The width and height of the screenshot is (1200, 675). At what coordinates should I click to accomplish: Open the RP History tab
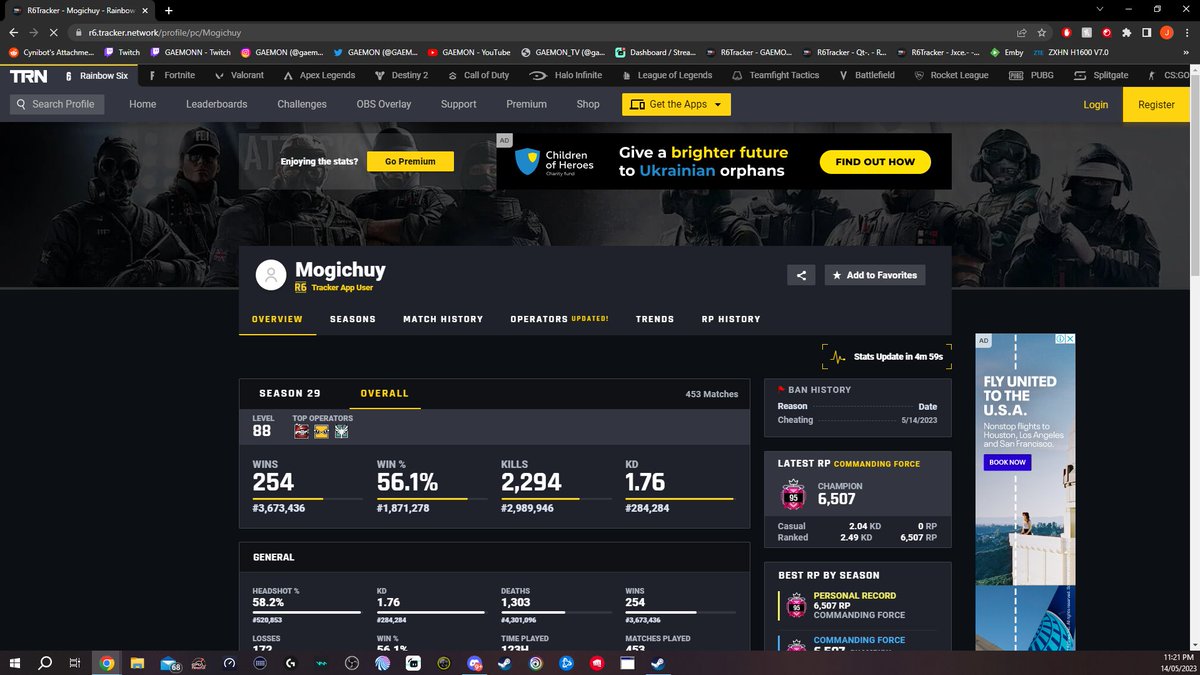[731, 319]
